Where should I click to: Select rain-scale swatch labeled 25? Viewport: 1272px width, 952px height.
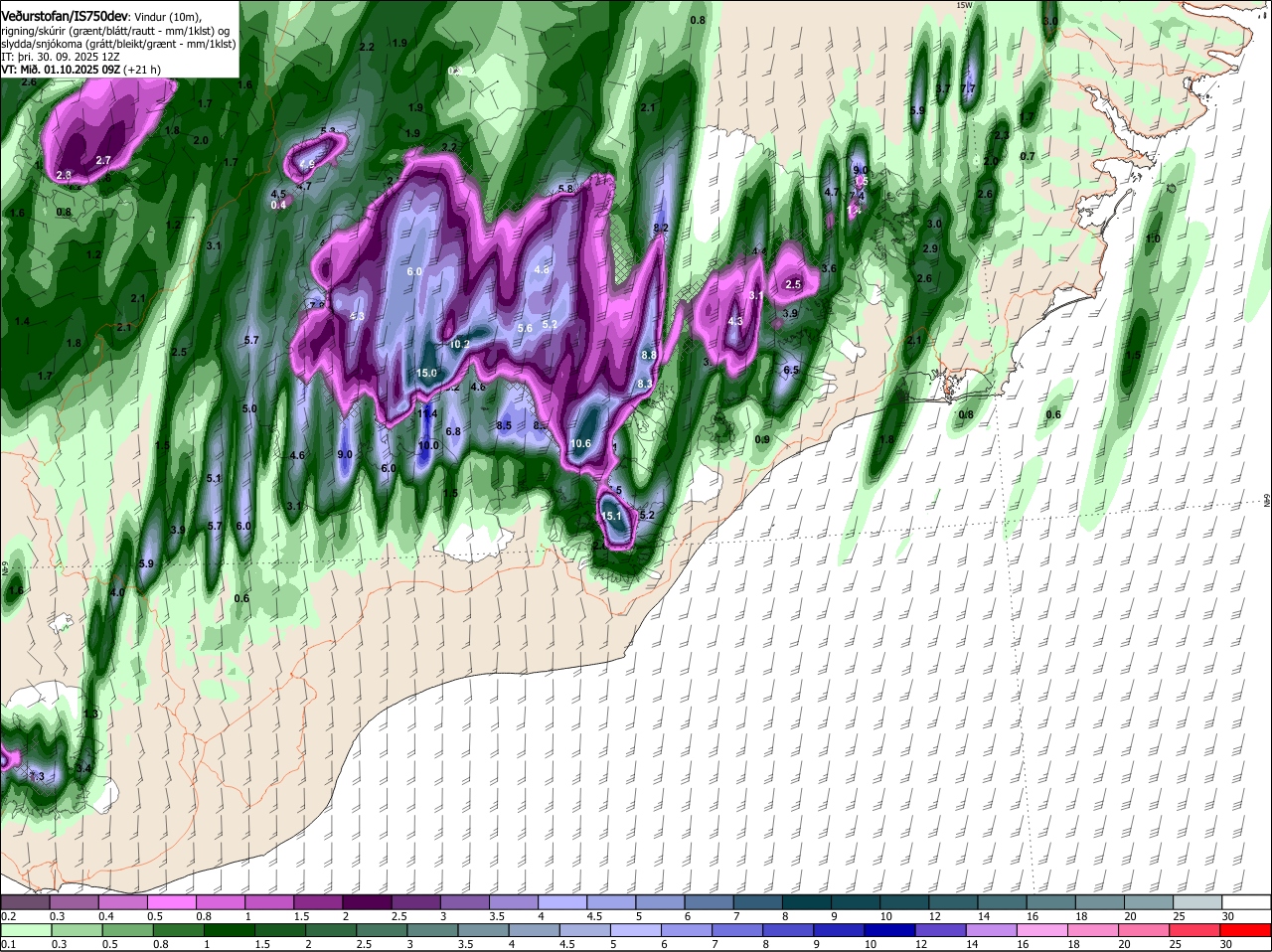(1195, 930)
